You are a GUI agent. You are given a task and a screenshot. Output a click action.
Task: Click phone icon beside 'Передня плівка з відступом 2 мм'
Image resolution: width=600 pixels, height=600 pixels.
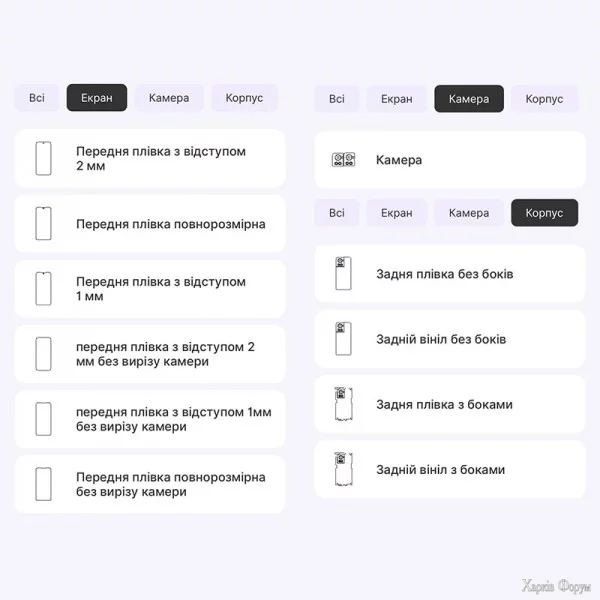pos(43,158)
